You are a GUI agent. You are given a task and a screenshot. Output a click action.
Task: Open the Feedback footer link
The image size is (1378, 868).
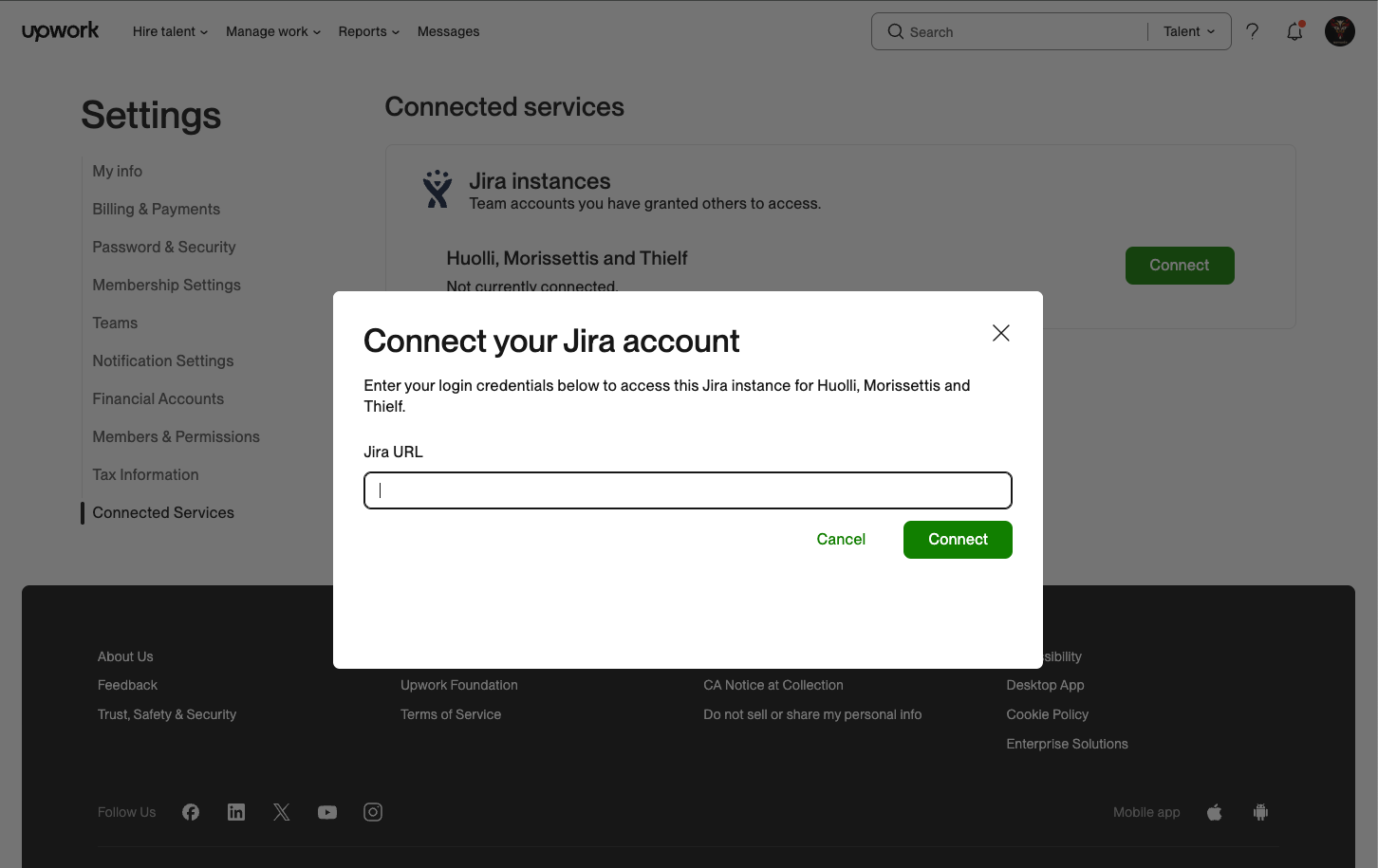127,685
